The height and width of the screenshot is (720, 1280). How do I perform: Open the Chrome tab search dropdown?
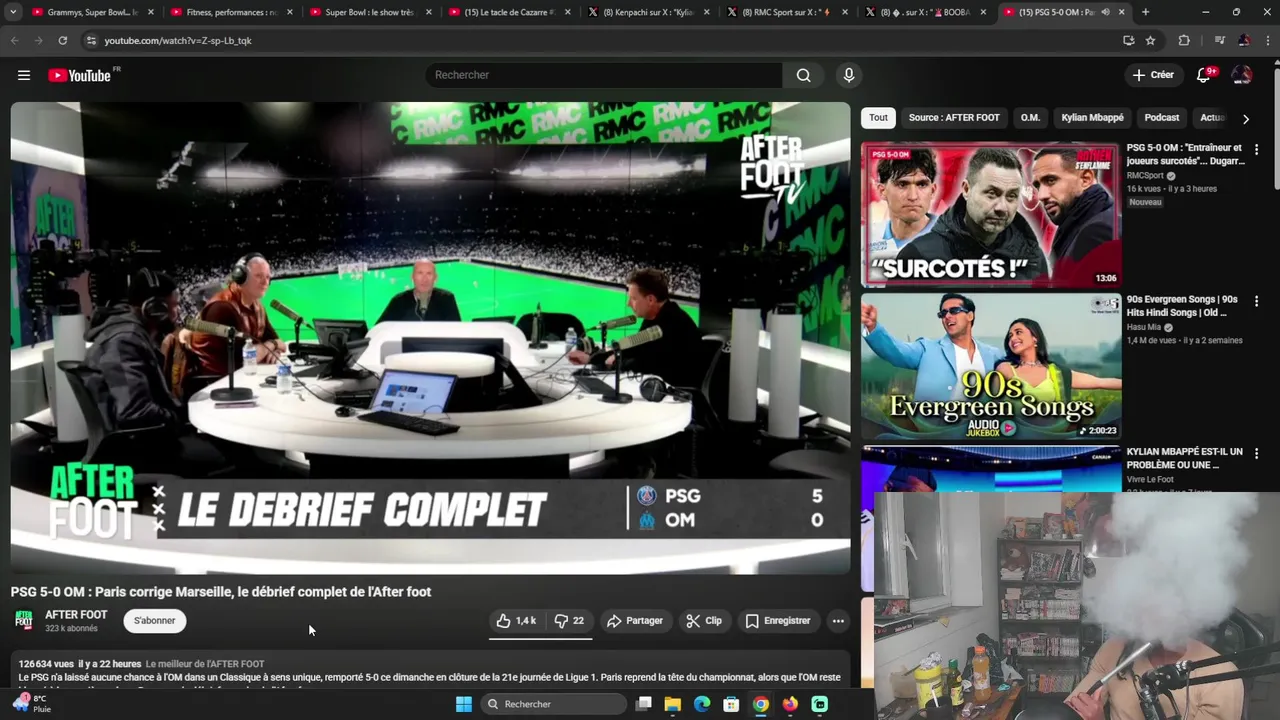13,12
